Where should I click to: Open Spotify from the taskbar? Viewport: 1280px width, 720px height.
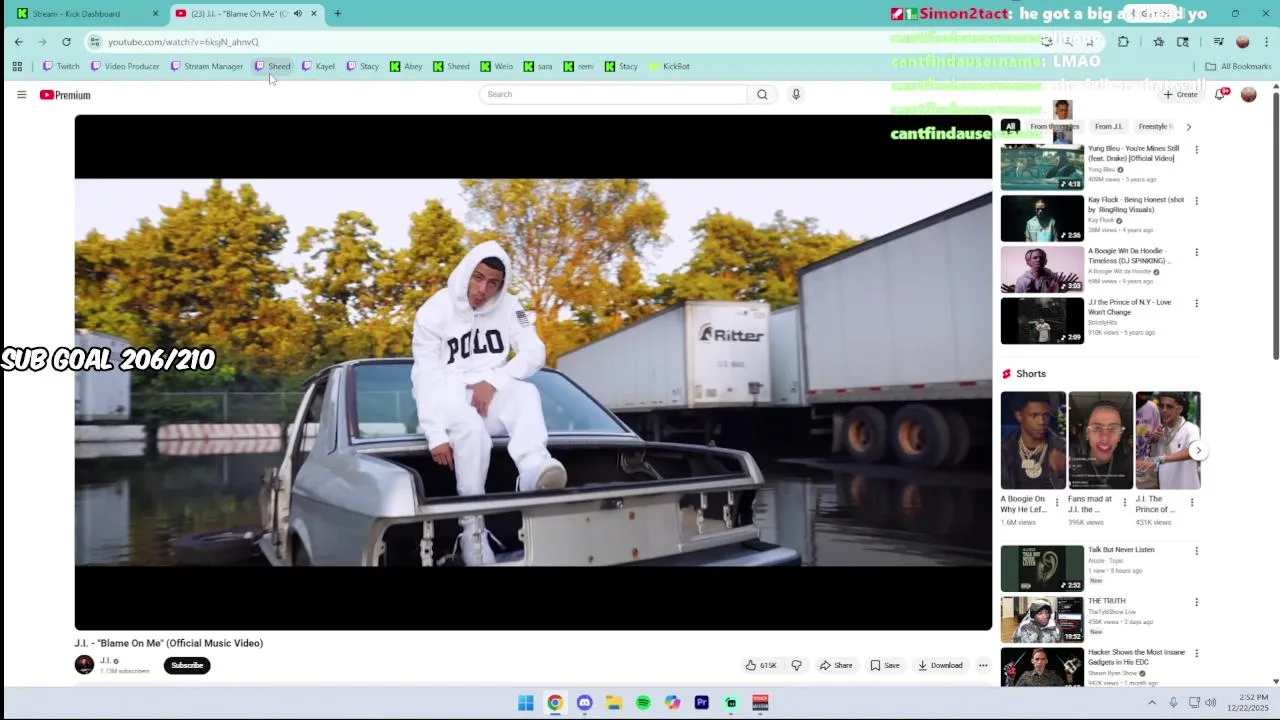click(x=643, y=703)
